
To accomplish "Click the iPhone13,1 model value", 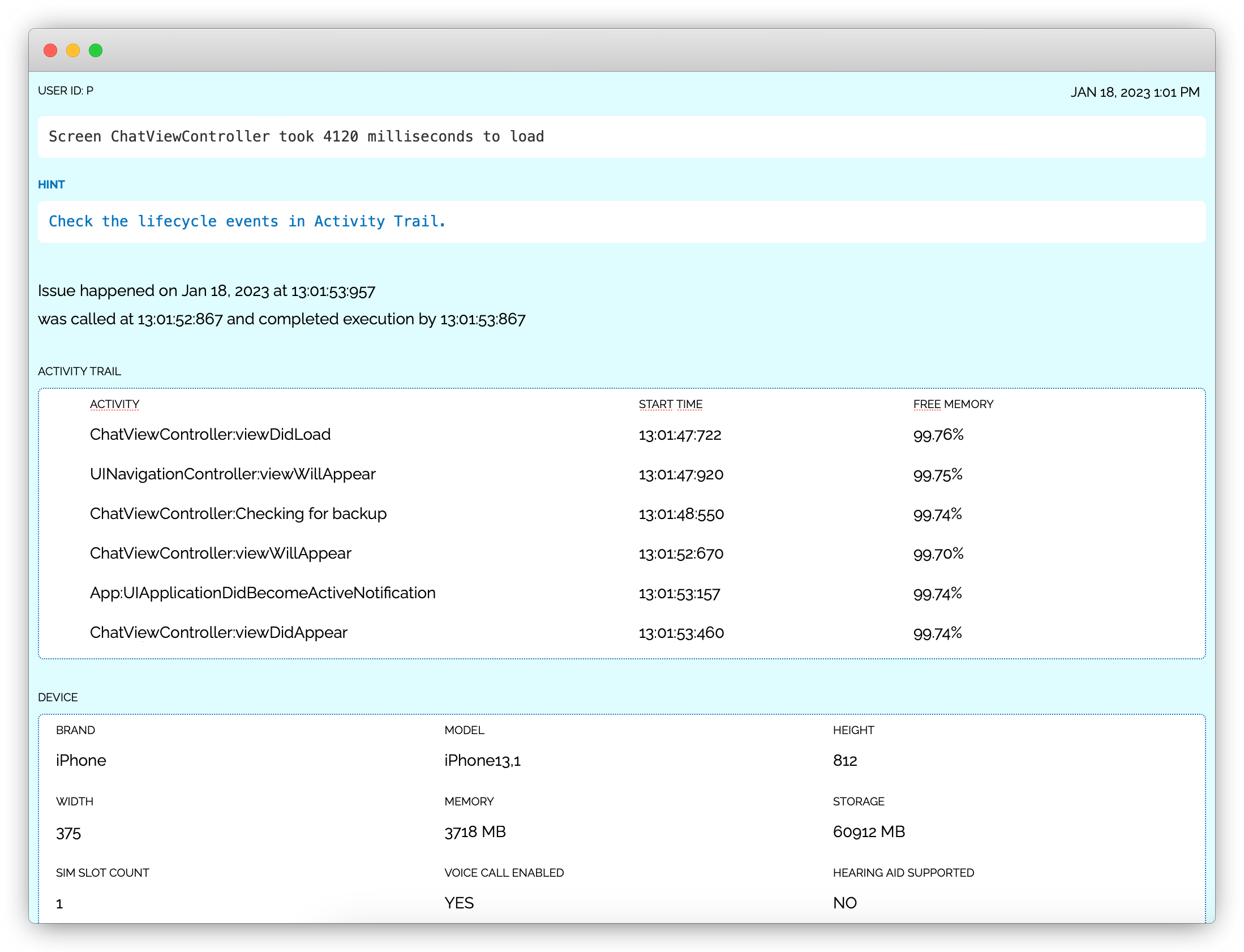I will 482,761.
